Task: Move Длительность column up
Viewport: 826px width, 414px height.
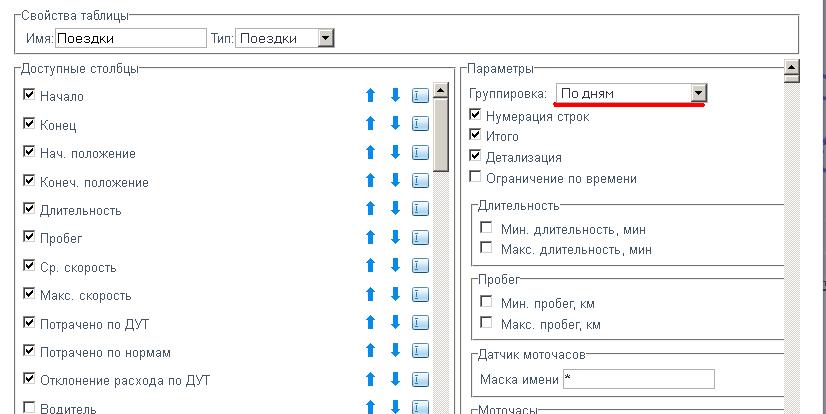Action: click(370, 209)
